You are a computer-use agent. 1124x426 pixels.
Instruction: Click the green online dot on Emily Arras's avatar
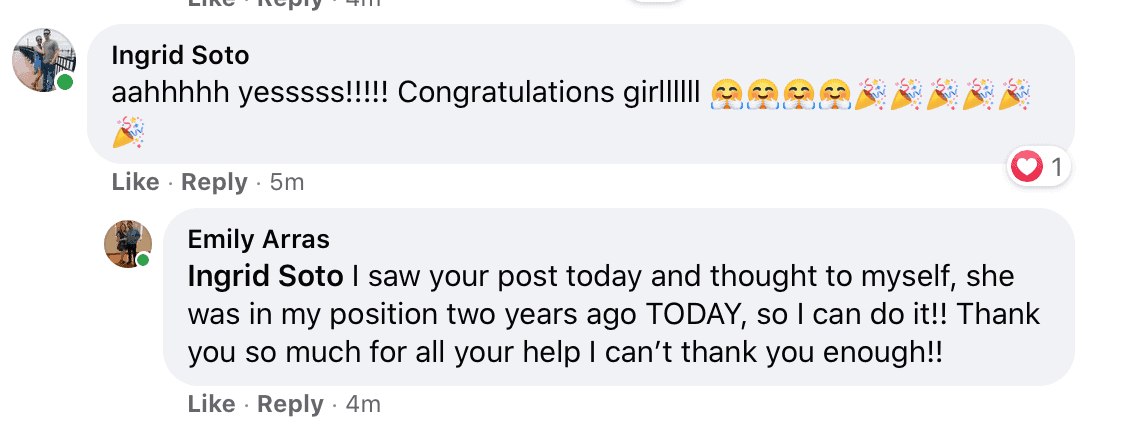coord(143,260)
